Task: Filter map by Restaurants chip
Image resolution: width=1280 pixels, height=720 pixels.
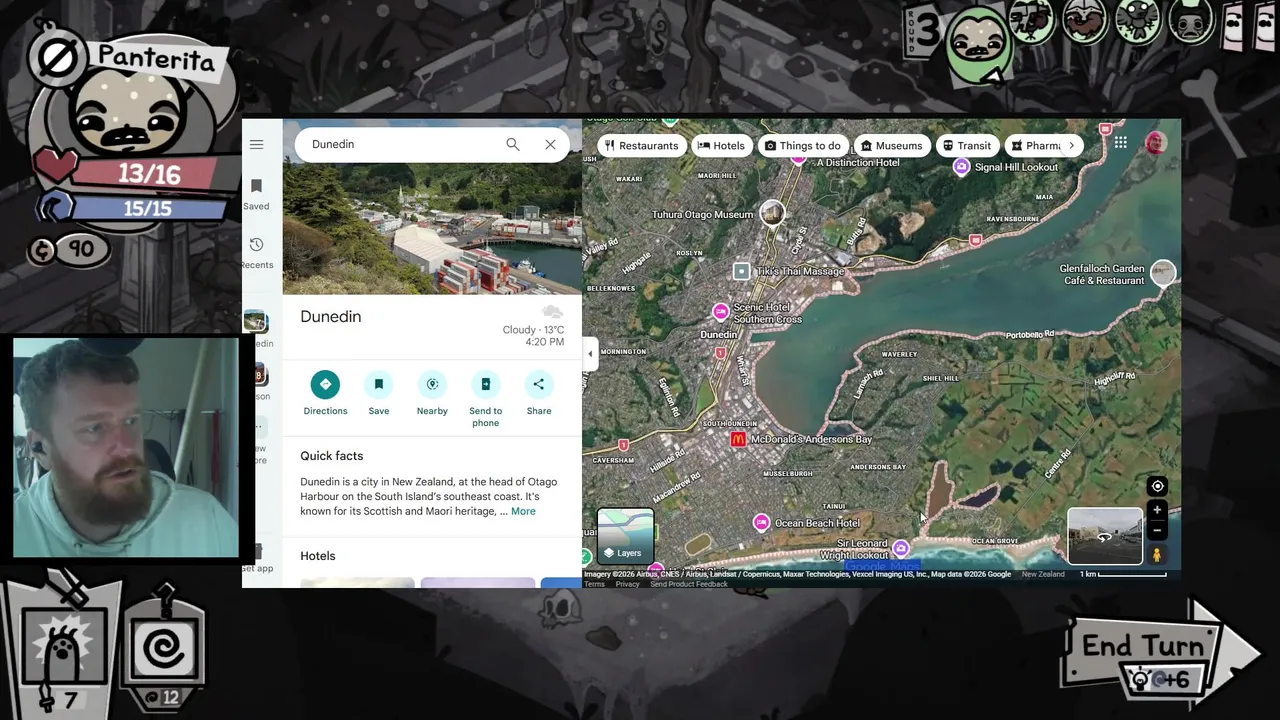Action: coord(642,145)
